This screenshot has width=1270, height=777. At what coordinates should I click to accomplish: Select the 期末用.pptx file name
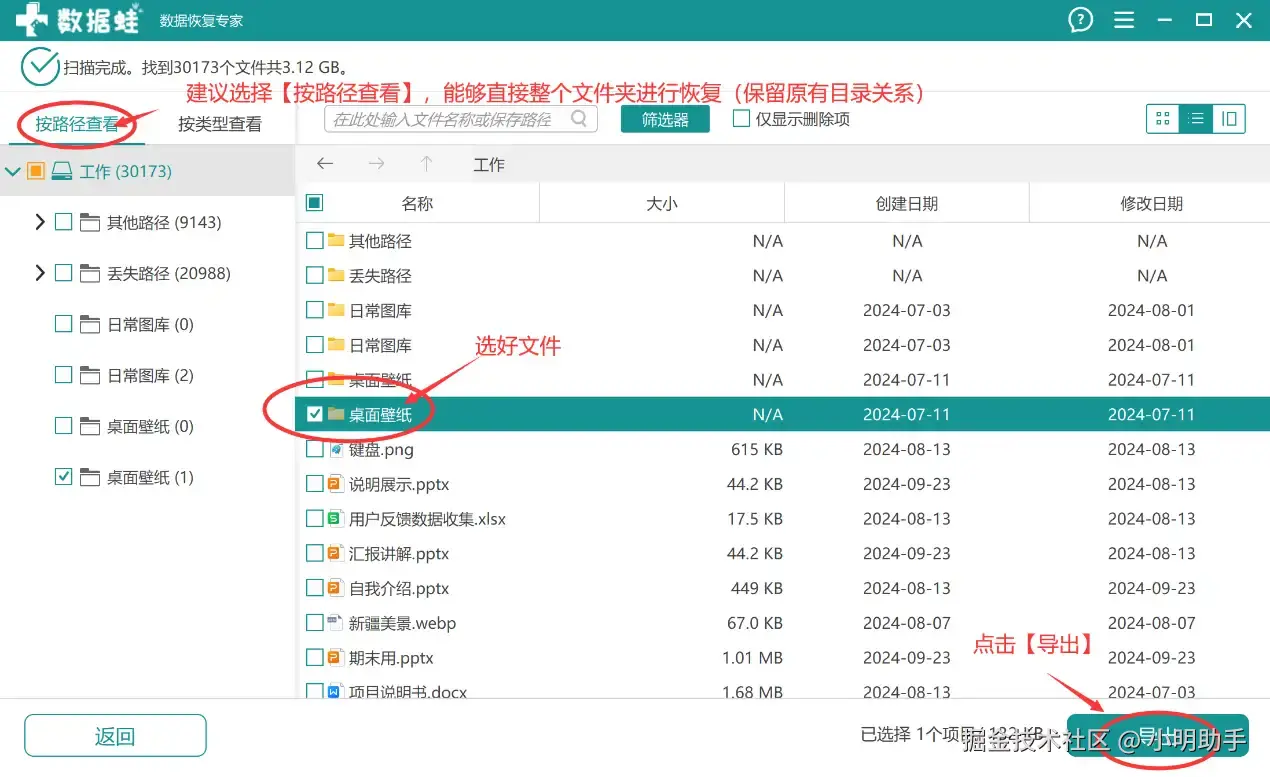[391, 658]
